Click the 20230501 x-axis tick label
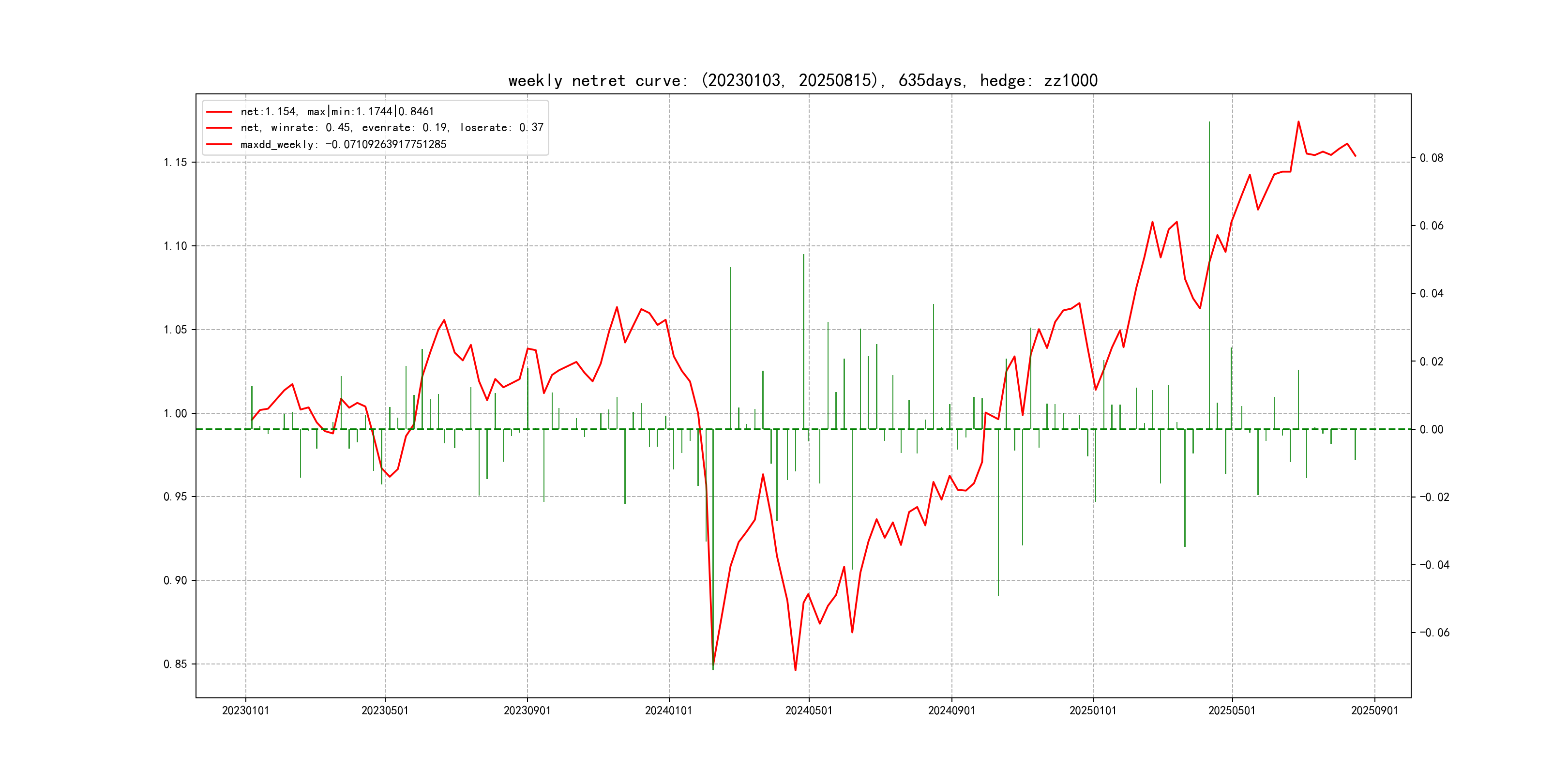The width and height of the screenshot is (1568, 784). click(x=385, y=710)
